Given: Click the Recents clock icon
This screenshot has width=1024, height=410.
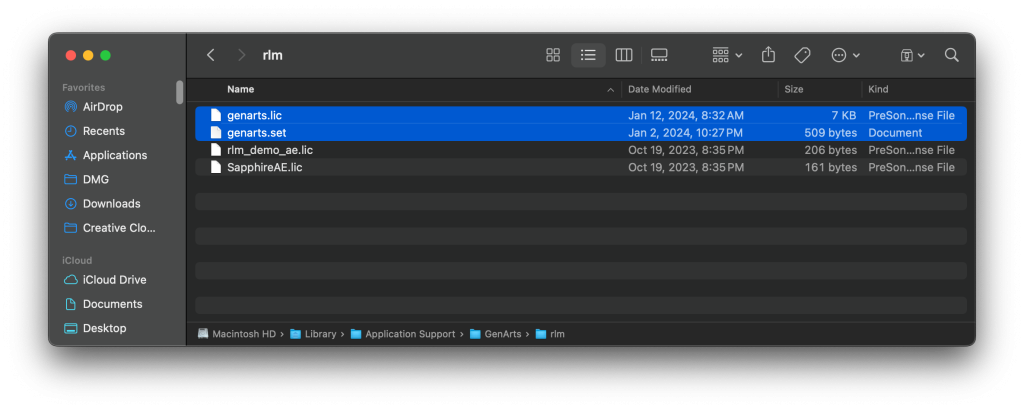Looking at the screenshot, I should coord(71,131).
